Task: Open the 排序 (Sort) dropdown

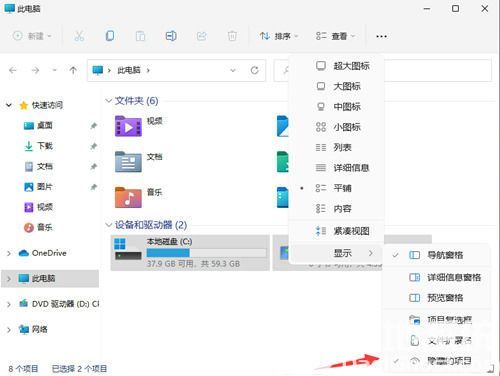Action: (279, 36)
